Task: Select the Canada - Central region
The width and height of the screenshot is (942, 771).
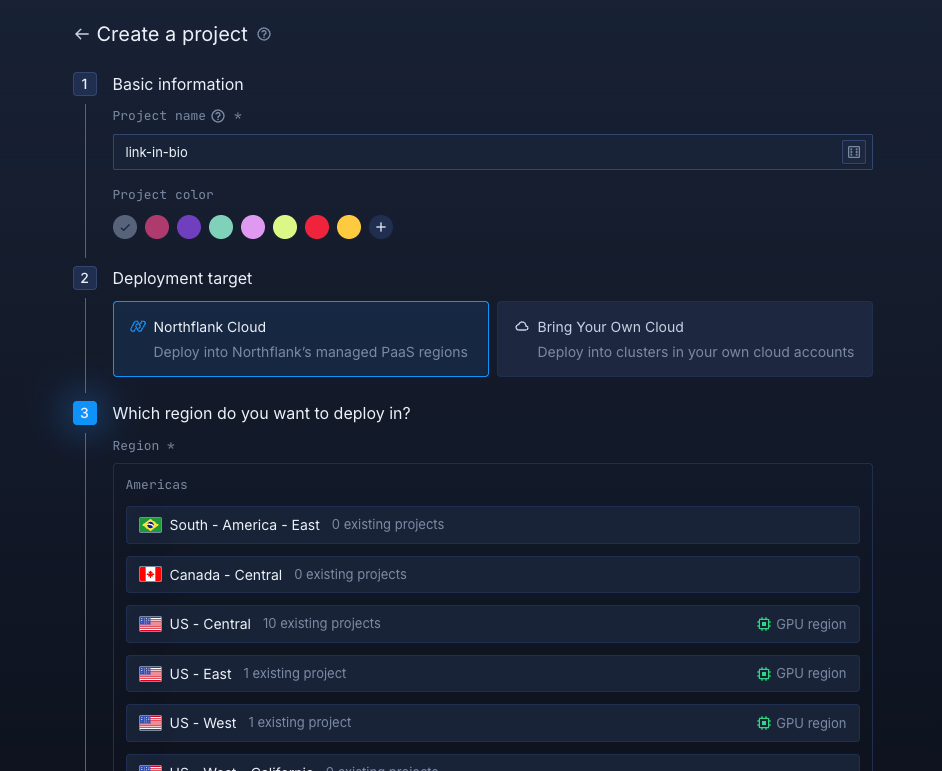Action: click(492, 575)
